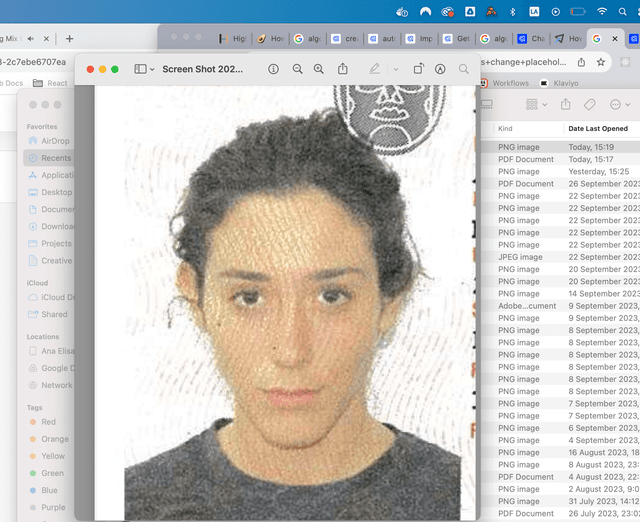Zoom in the image in Preview
640x522 pixels.
click(x=319, y=69)
